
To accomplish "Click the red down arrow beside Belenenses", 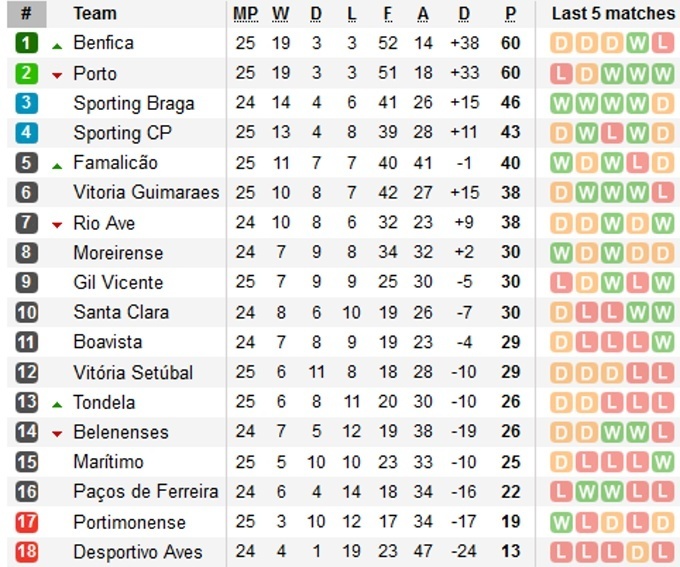I will point(57,434).
